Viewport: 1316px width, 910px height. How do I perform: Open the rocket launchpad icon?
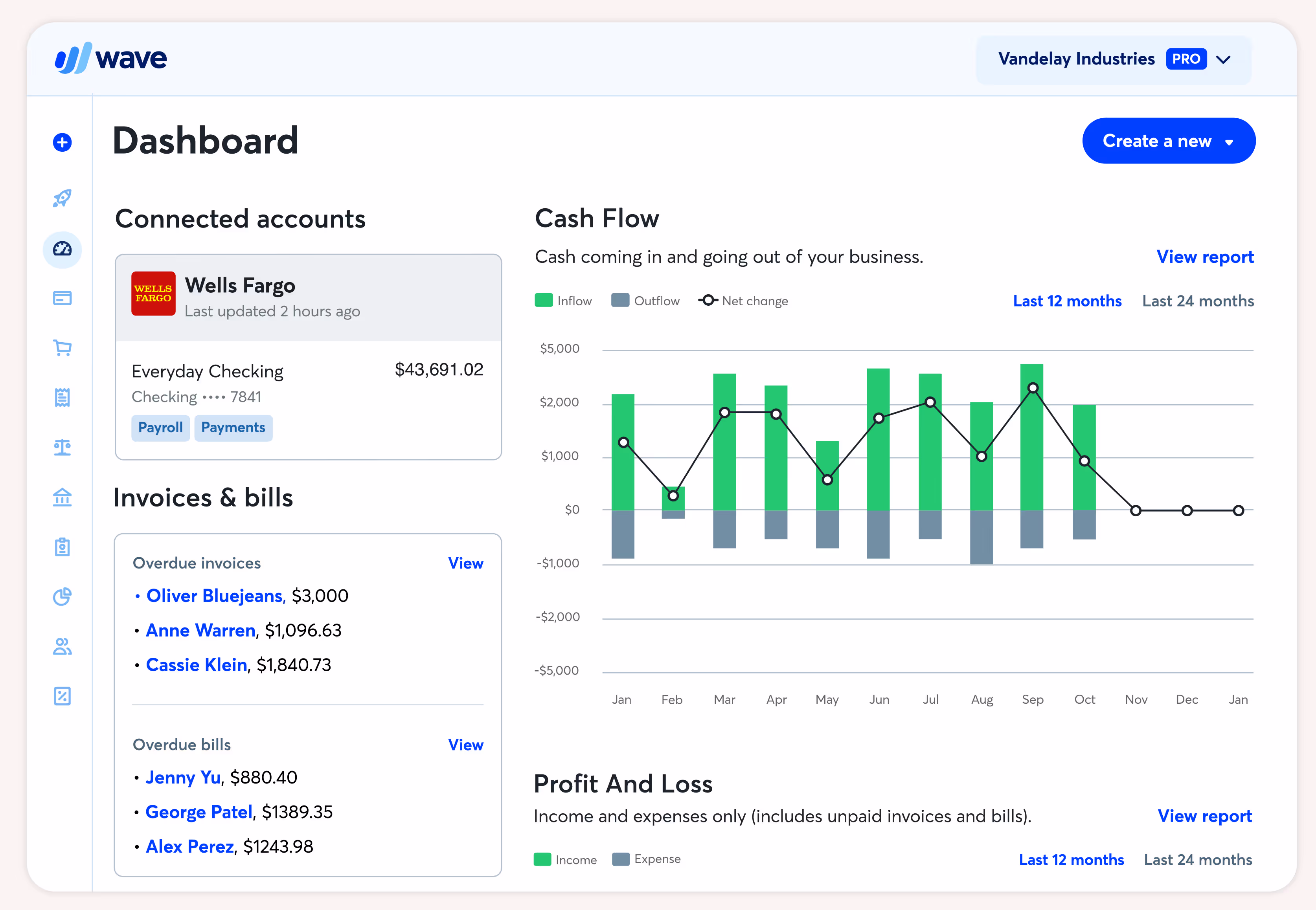pyautogui.click(x=62, y=198)
